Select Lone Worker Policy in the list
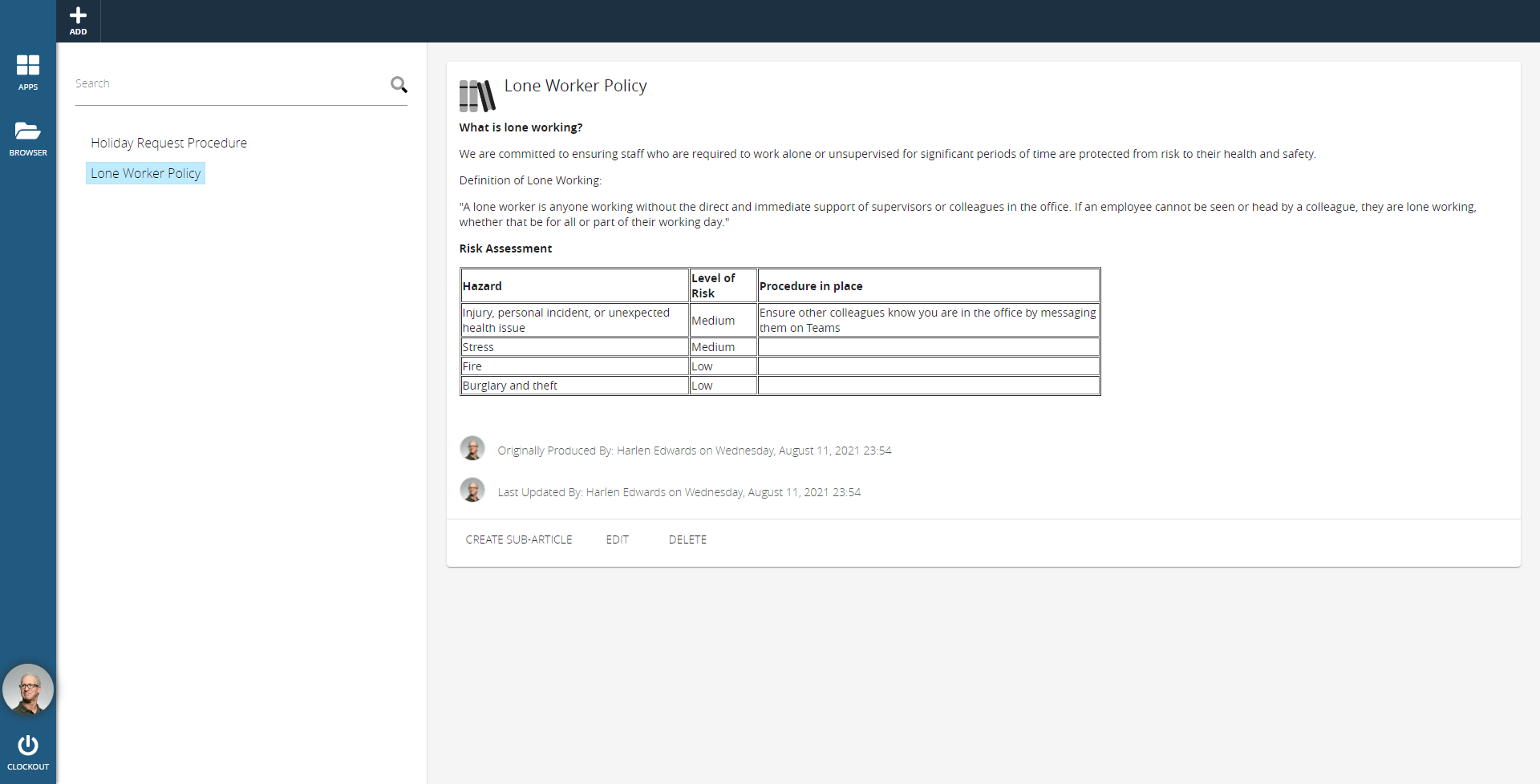Viewport: 1540px width, 784px height. [x=145, y=173]
